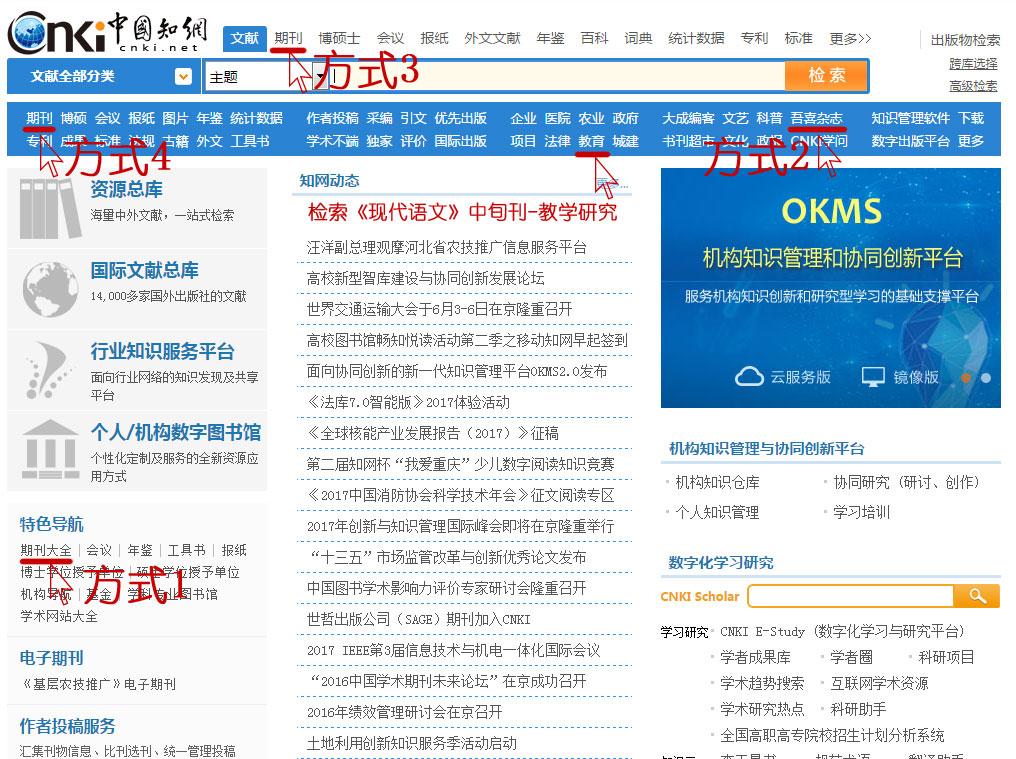Click 知识管理软件 in the blue bar
Image resolution: width=1016 pixels, height=759 pixels.
[x=910, y=118]
